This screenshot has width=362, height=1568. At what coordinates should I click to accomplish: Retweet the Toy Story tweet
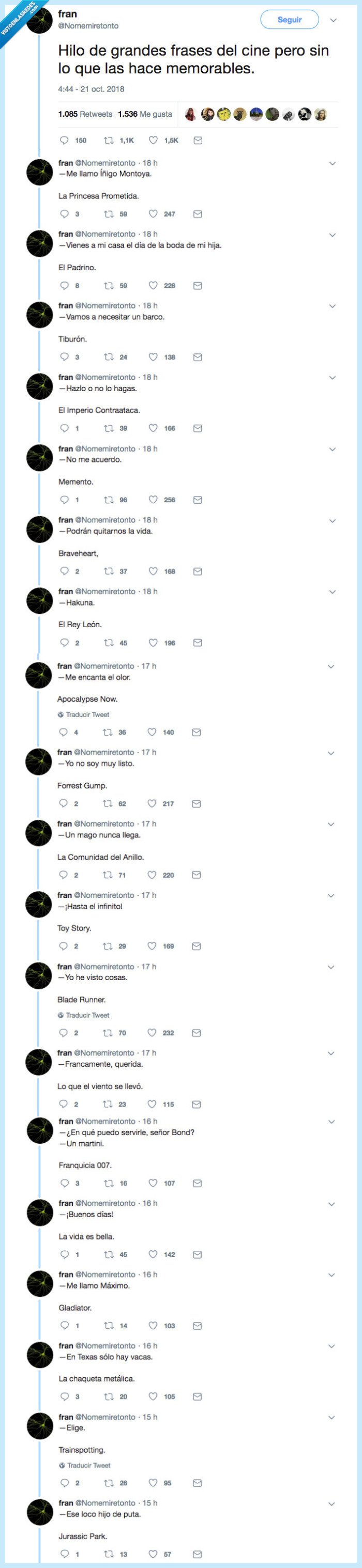[108, 946]
